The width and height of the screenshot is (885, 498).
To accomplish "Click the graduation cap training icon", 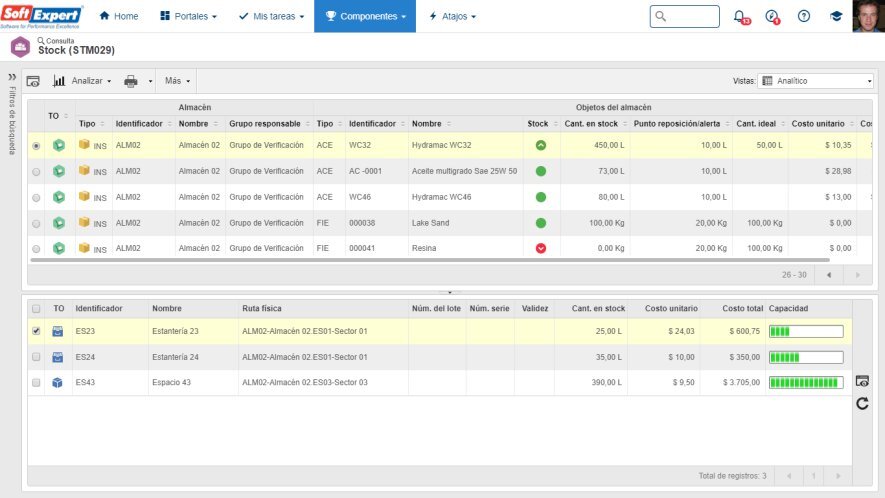I will coord(835,16).
